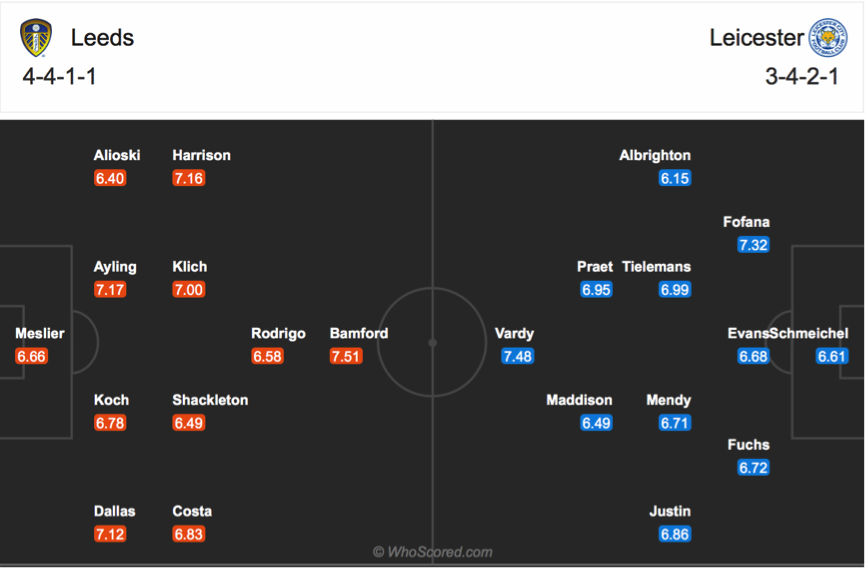Screen dimensions: 865x568
Task: Click Justin's 6.86 rating badge
Action: click(x=675, y=534)
